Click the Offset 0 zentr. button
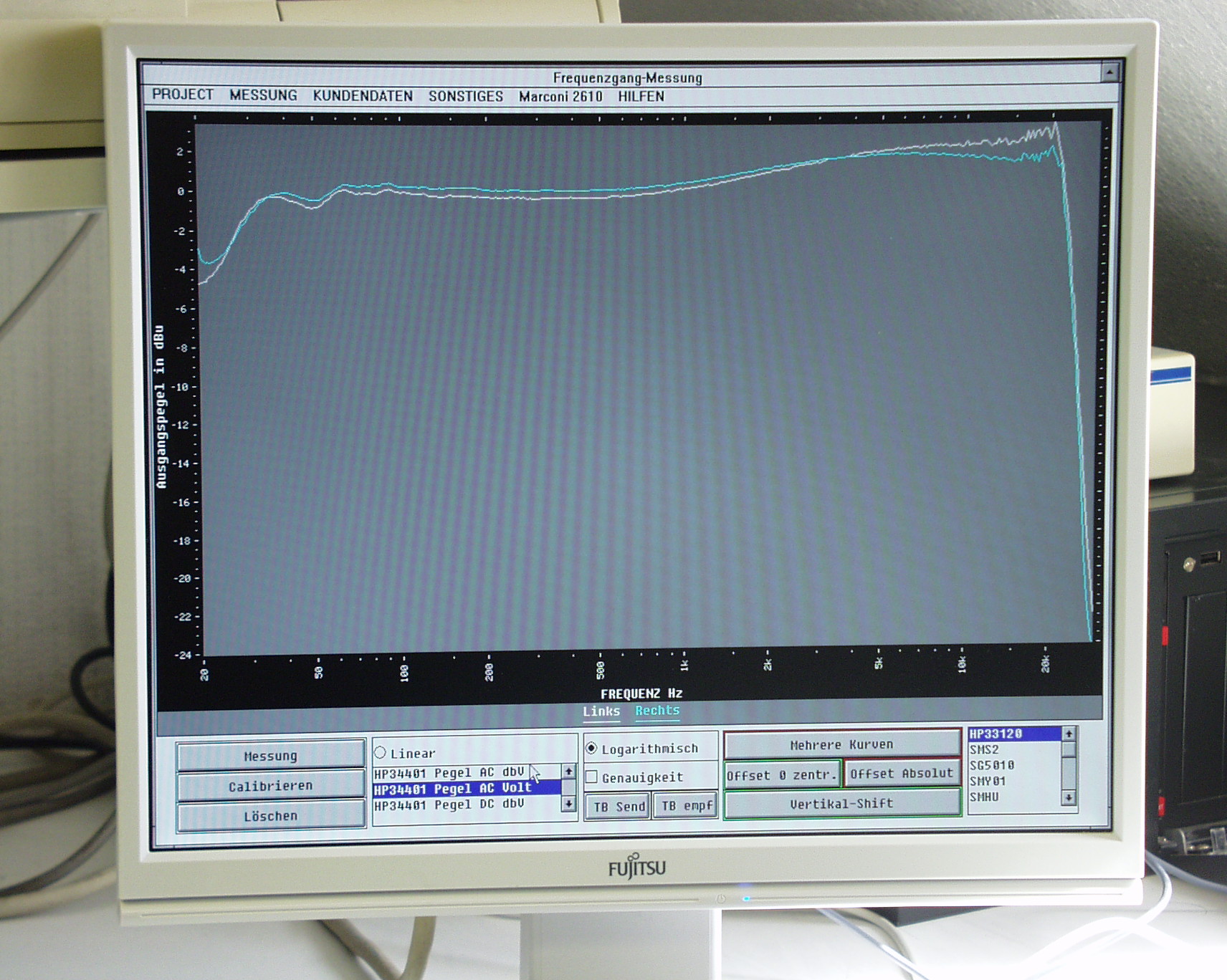The height and width of the screenshot is (980, 1227). coord(782,775)
